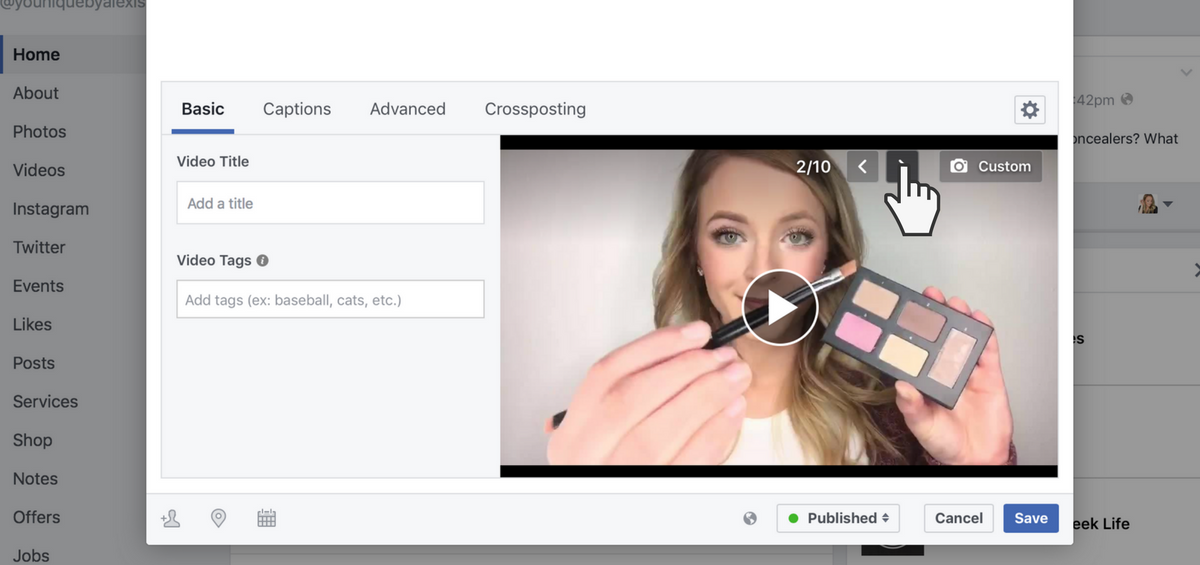
Task: Open the Published status dropdown
Action: [838, 518]
